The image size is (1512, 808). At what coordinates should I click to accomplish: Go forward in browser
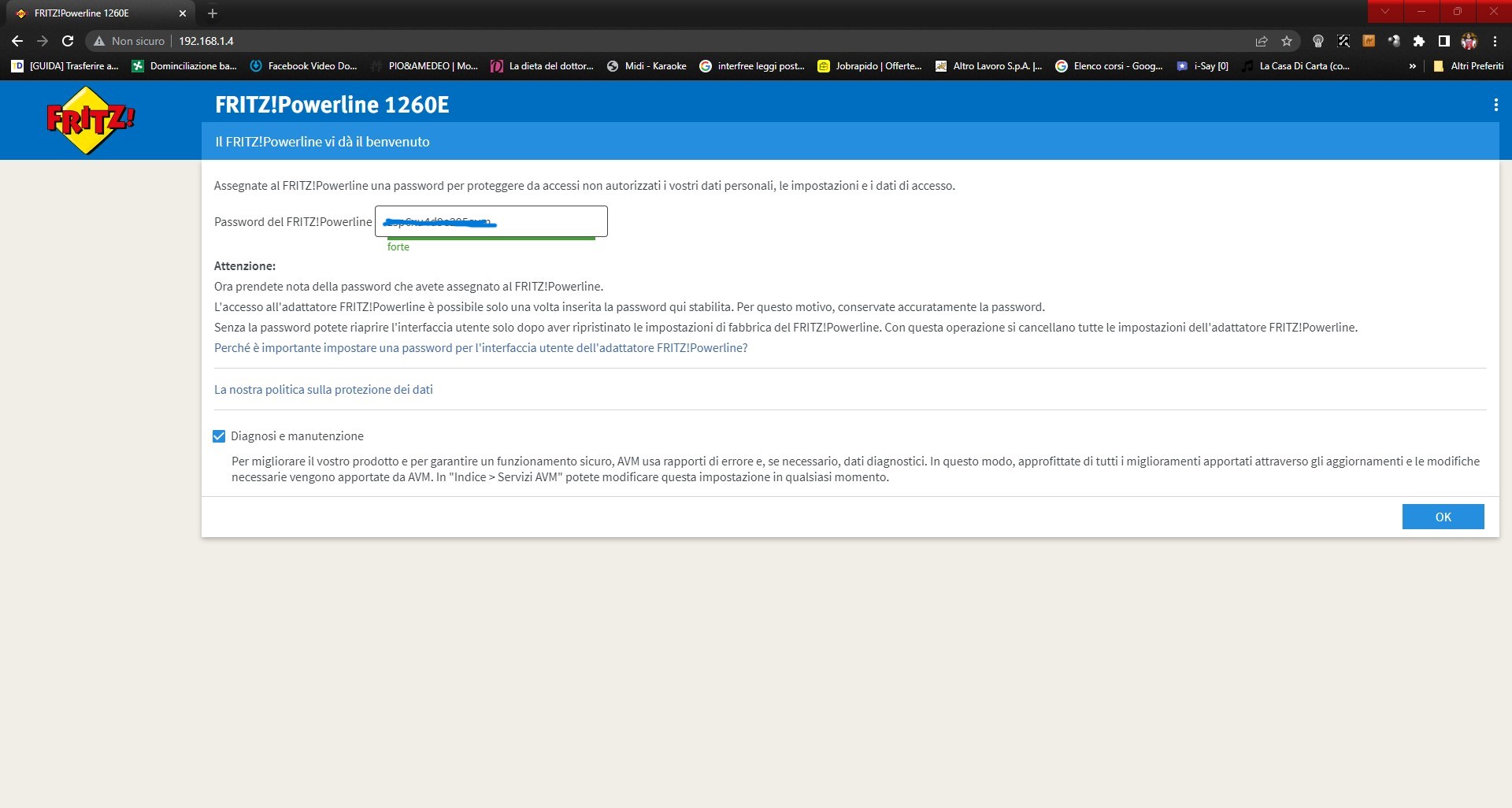[43, 41]
